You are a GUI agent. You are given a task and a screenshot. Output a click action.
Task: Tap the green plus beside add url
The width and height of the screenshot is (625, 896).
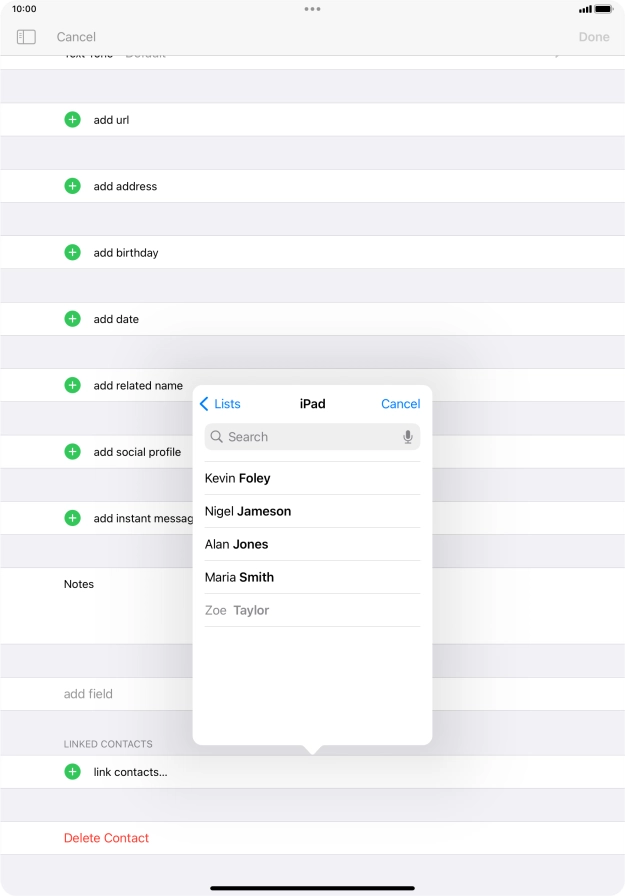coord(72,120)
